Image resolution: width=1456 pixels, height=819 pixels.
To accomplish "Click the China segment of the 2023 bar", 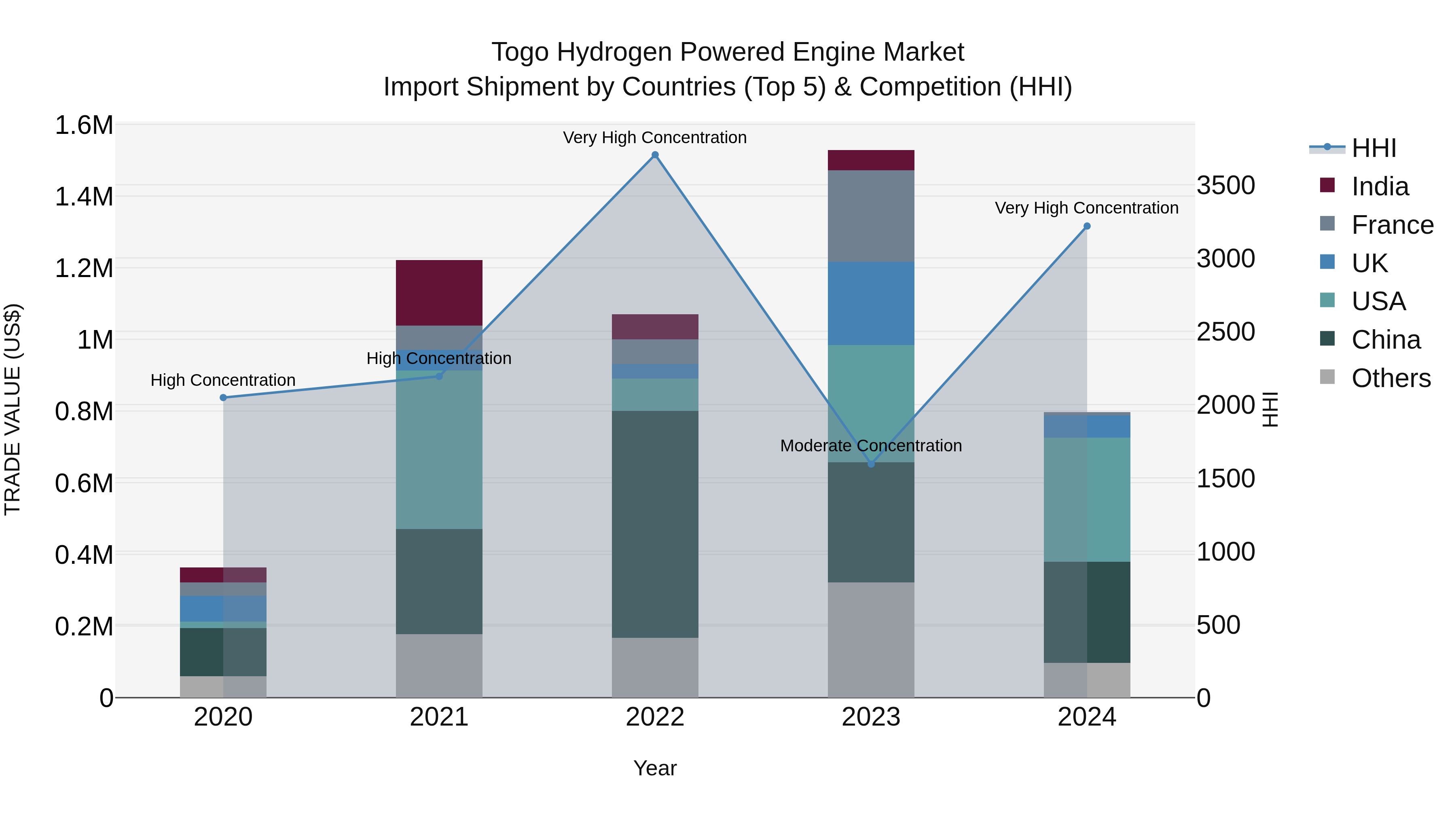I will coord(871,522).
